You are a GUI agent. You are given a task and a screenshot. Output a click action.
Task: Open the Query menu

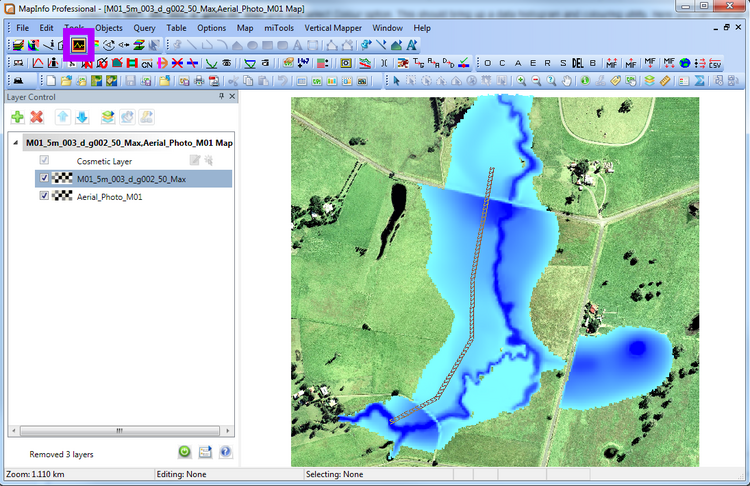[144, 28]
